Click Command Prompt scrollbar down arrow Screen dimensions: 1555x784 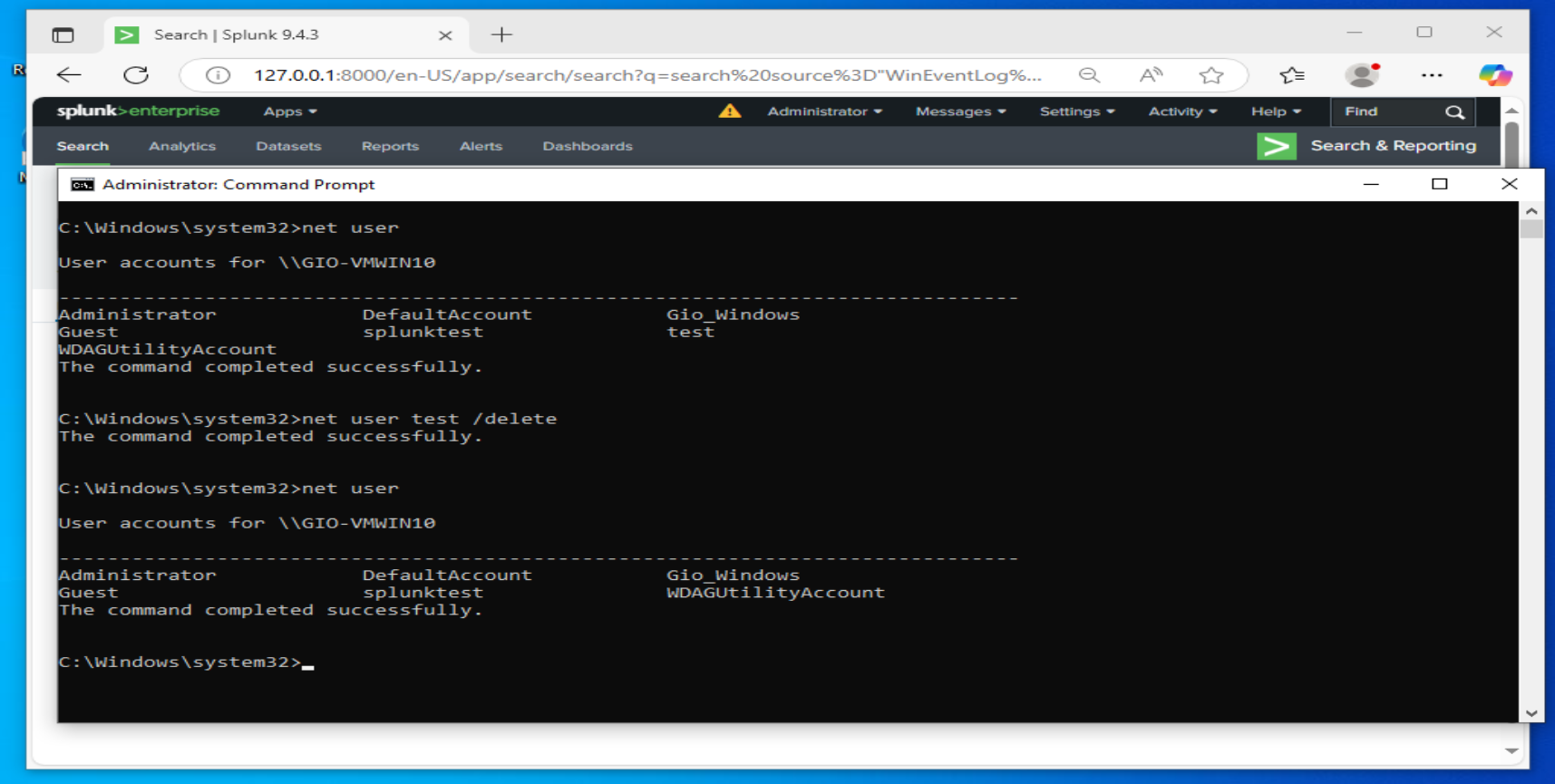pyautogui.click(x=1531, y=713)
